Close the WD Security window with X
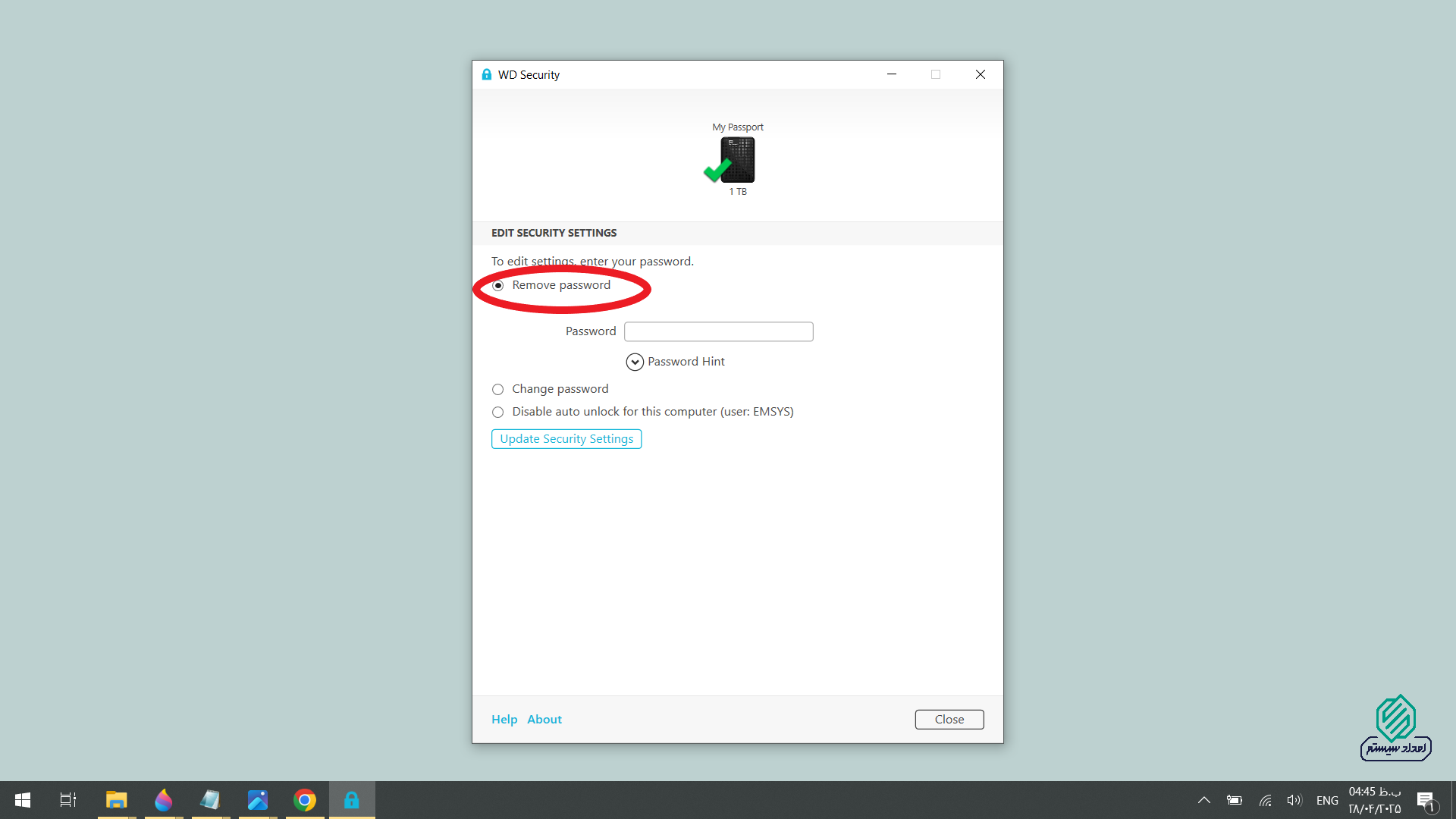The image size is (1456, 819). tap(981, 74)
